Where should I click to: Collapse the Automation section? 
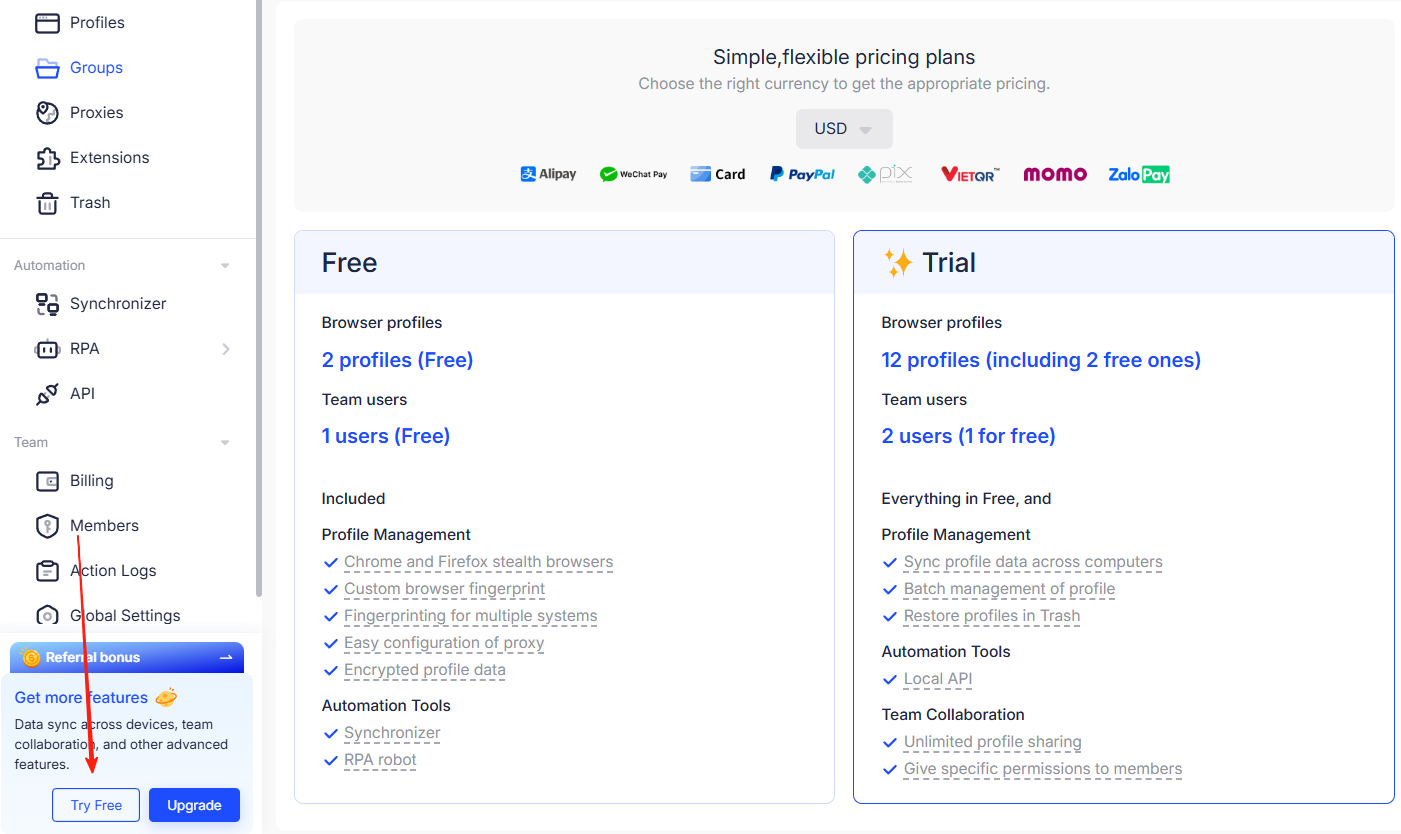pos(225,266)
